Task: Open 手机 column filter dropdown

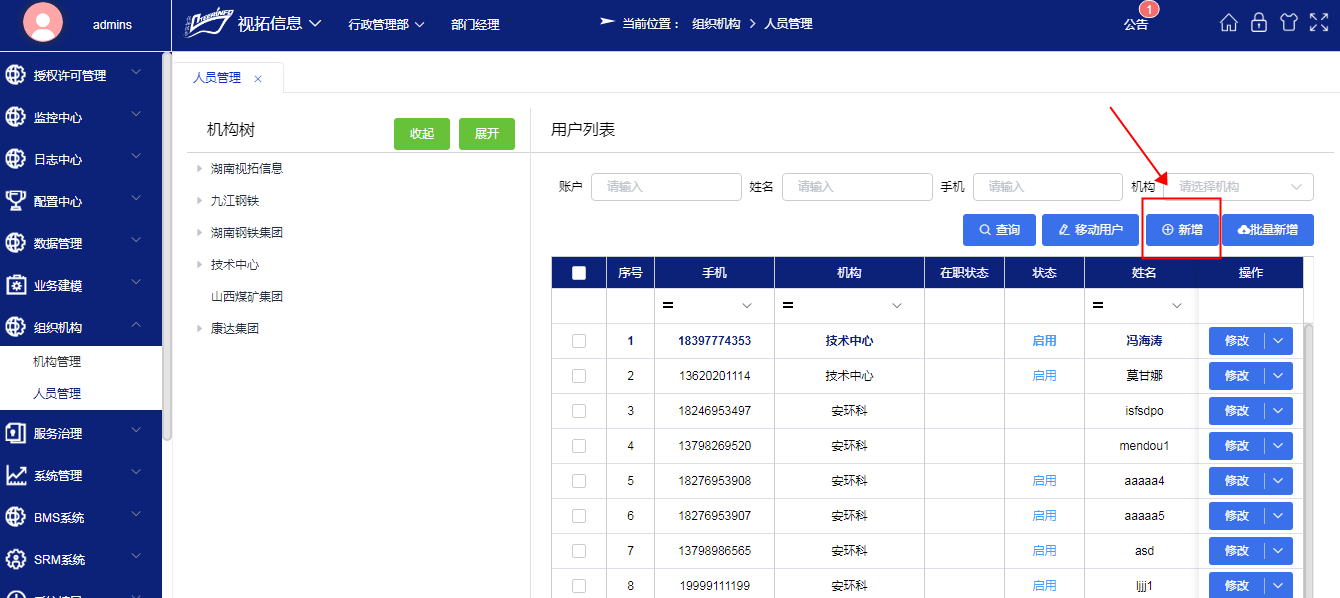Action: pyautogui.click(x=746, y=305)
